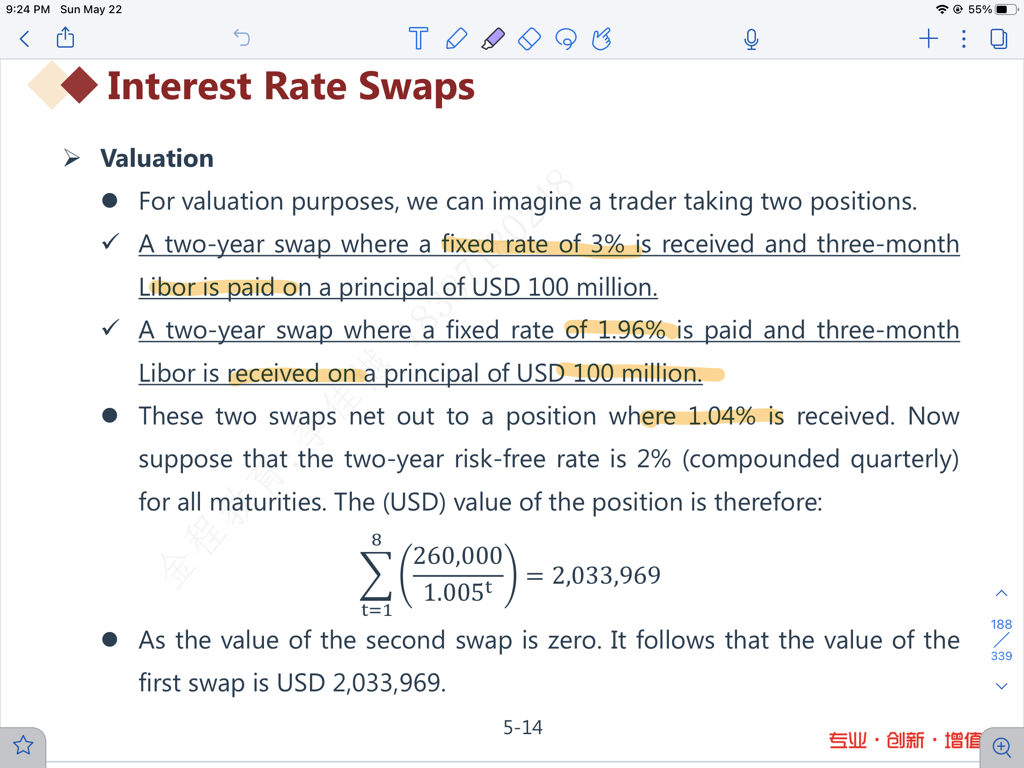Viewport: 1024px width, 768px height.
Task: Bookmark this page with star icon
Action: tap(23, 745)
